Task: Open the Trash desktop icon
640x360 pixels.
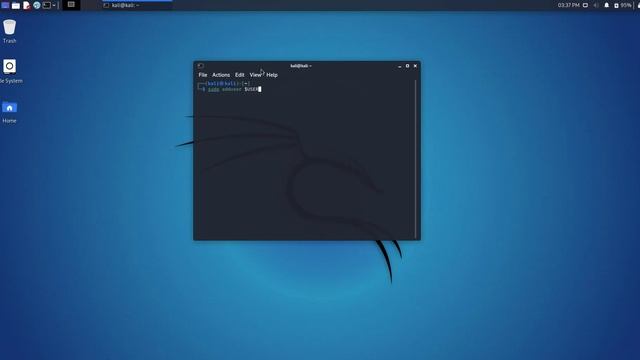Action: pos(9,31)
